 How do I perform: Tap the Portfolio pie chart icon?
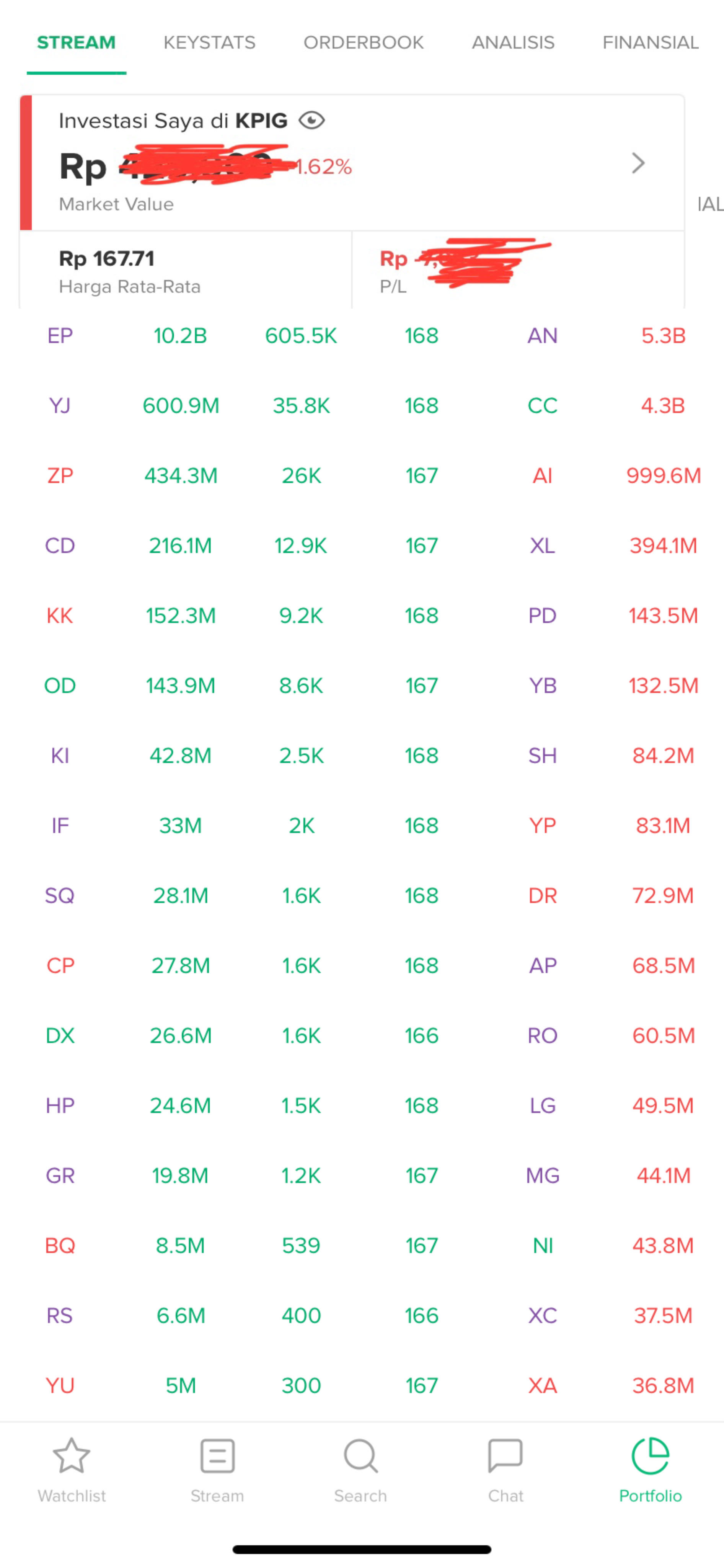pyautogui.click(x=651, y=1456)
